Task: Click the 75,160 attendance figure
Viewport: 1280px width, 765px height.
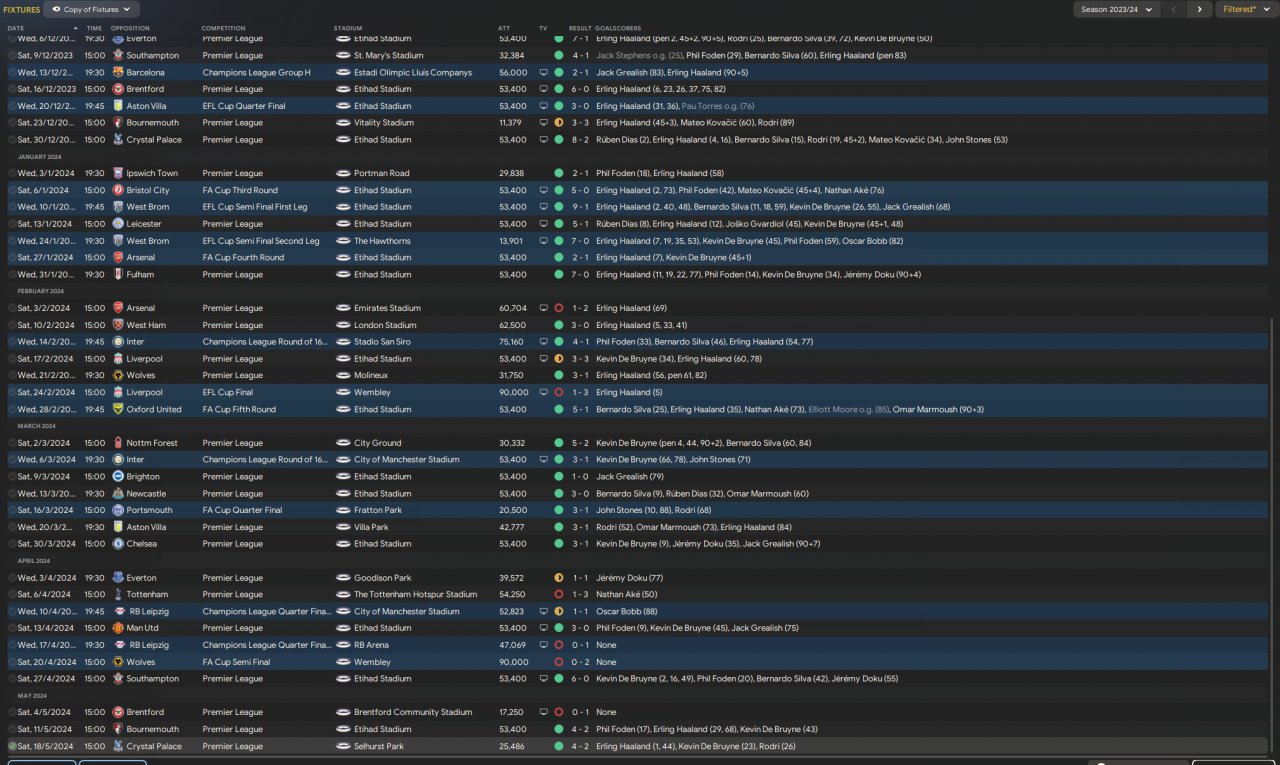Action: 512,342
